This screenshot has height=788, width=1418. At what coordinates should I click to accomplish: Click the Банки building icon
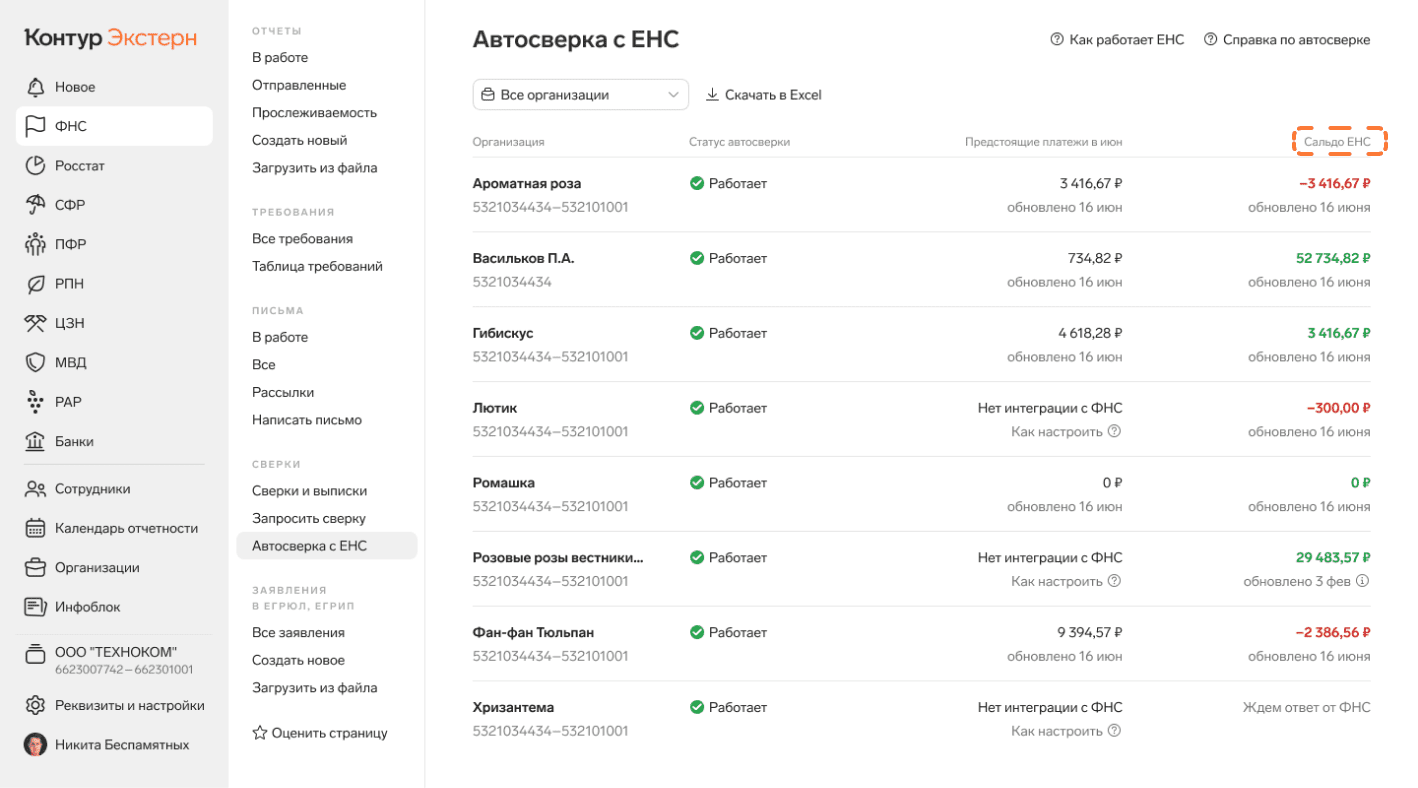[x=36, y=441]
